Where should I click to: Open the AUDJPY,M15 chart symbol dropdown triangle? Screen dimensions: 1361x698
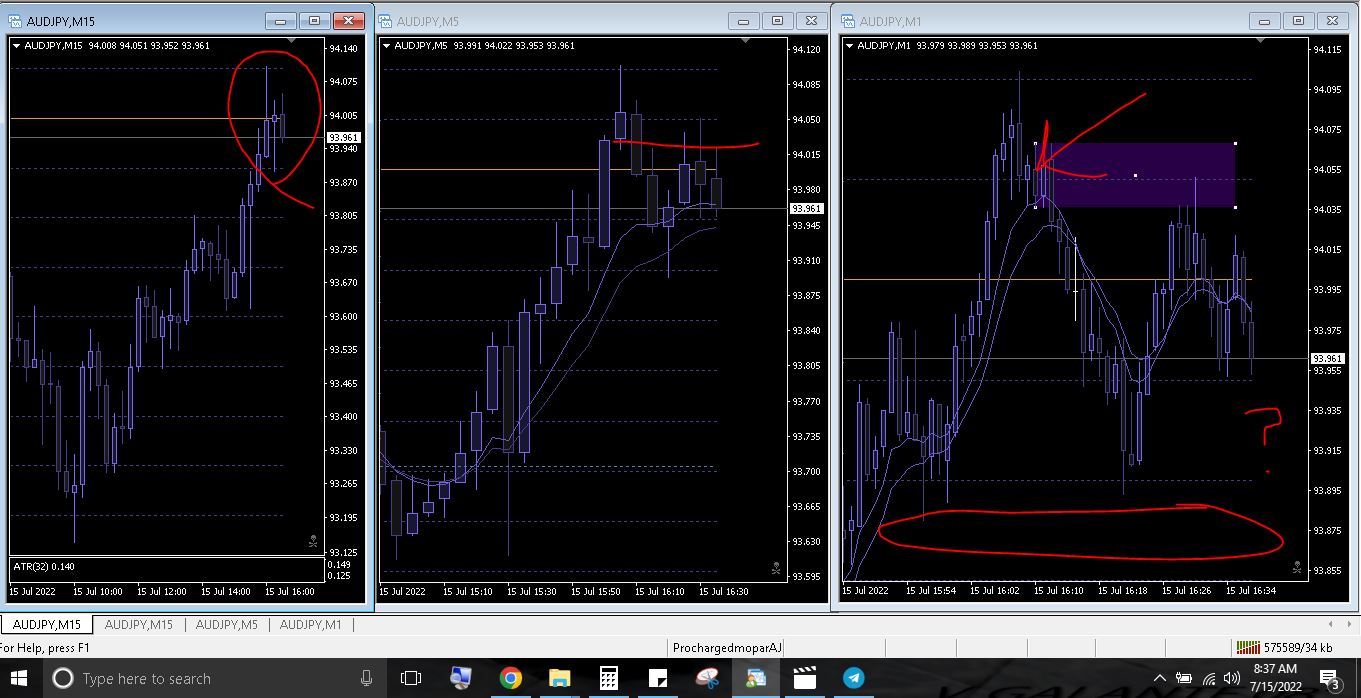coord(16,45)
